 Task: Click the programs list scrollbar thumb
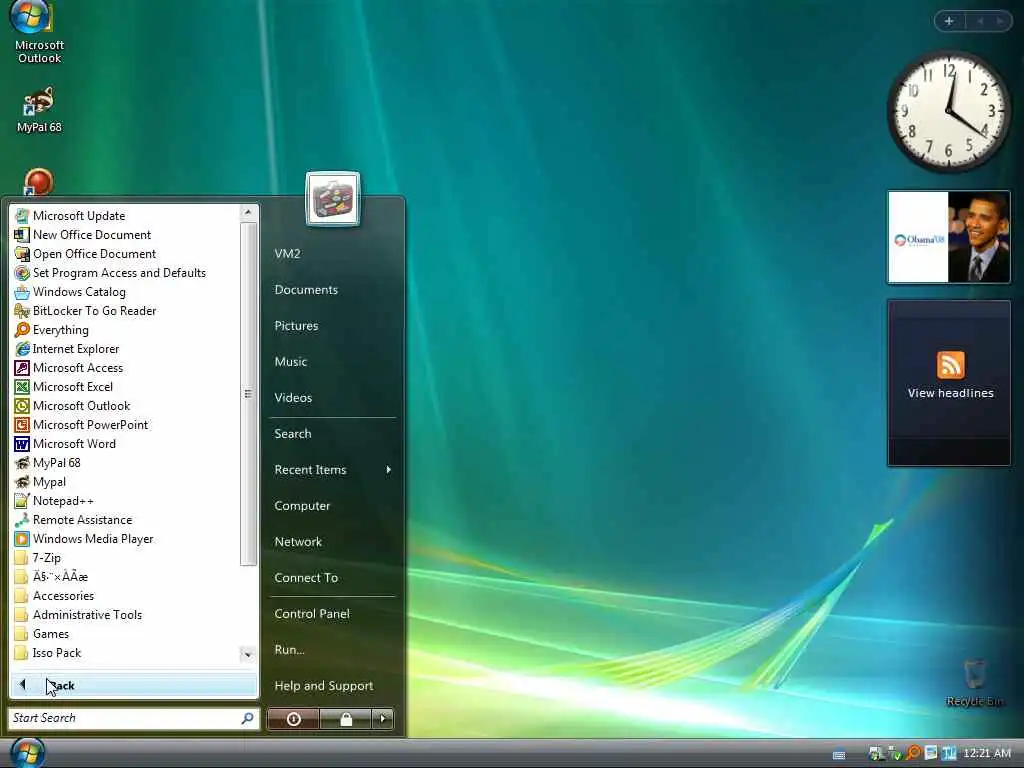(x=248, y=394)
